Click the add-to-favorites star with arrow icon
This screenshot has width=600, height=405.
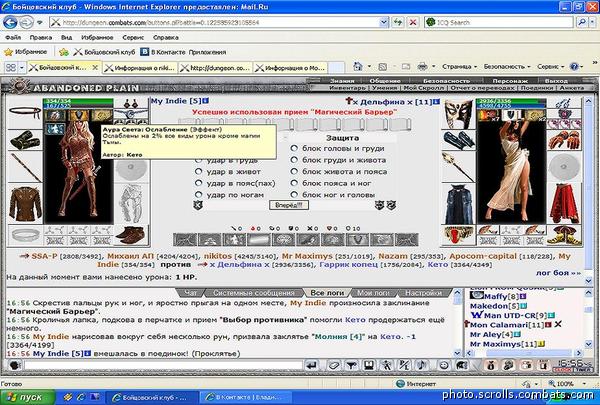click(x=64, y=52)
